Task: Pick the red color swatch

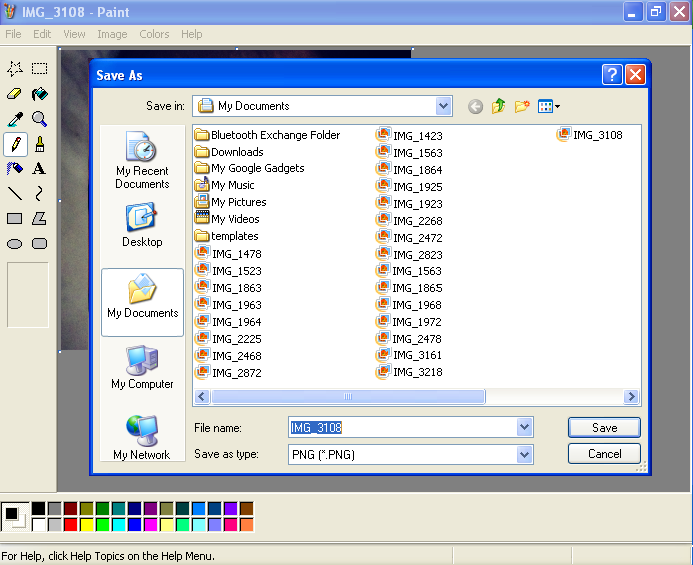Action: pyautogui.click(x=70, y=525)
